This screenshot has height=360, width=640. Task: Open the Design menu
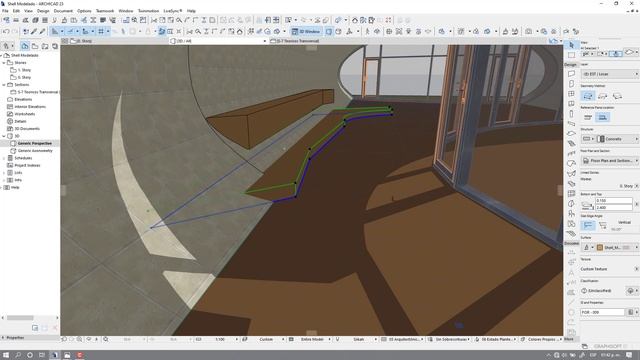click(43, 11)
